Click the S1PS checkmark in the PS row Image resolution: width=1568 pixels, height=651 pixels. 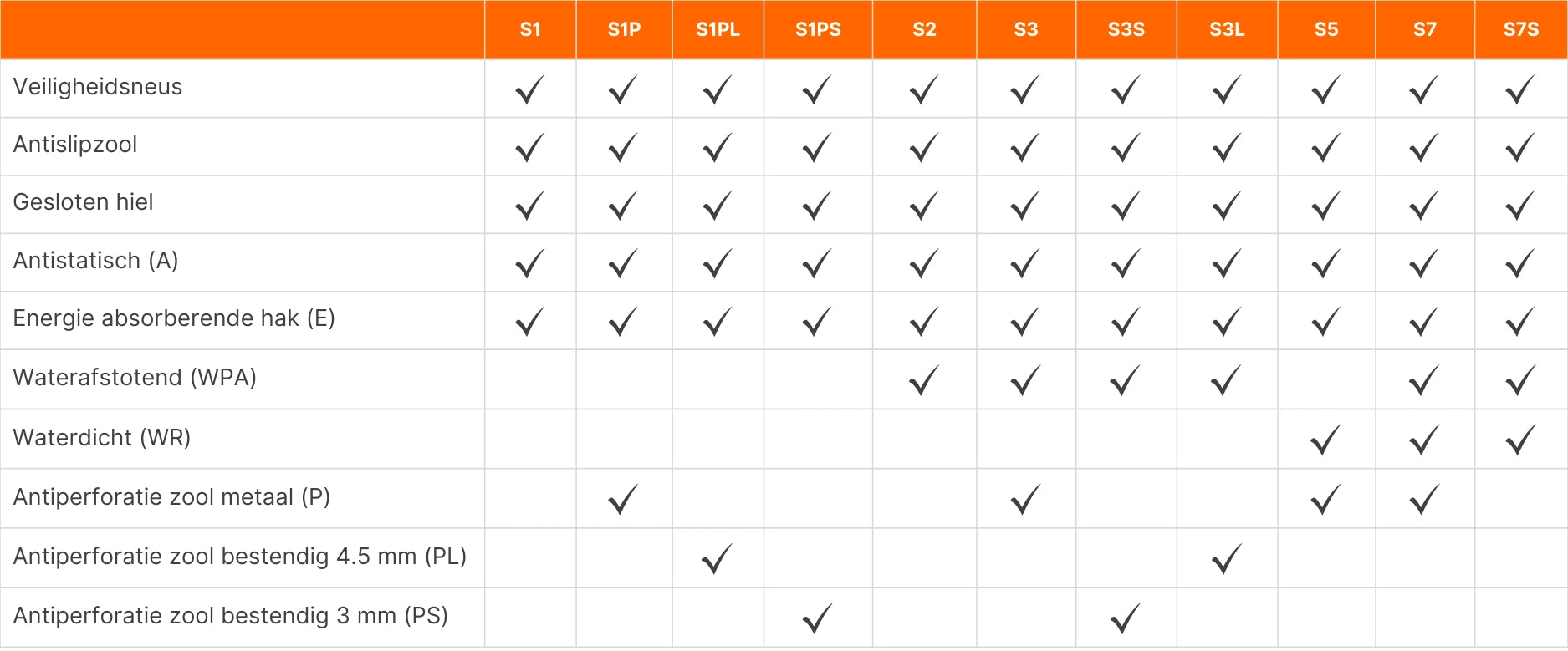[817, 618]
